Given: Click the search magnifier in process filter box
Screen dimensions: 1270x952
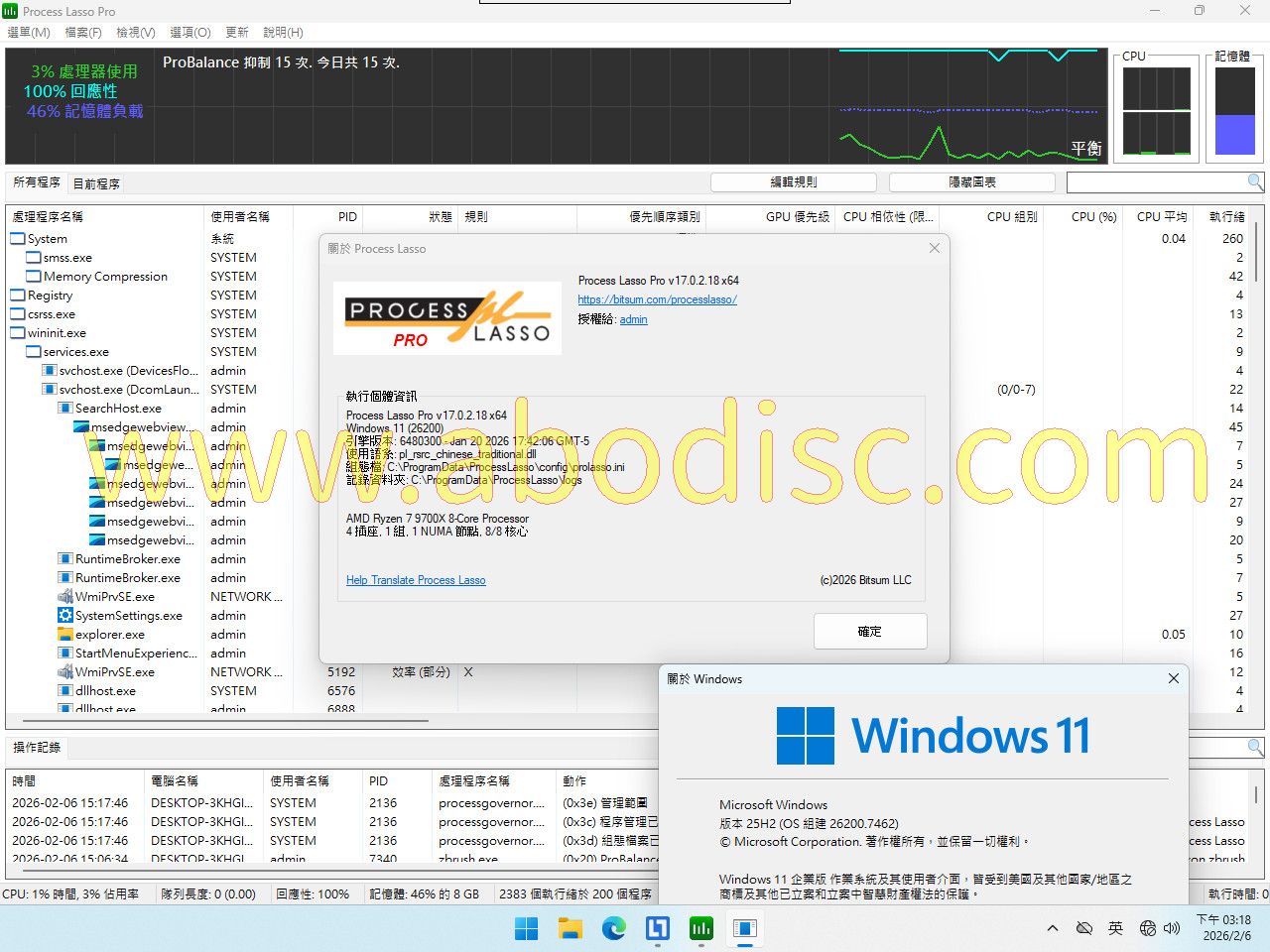Looking at the screenshot, I should click(x=1255, y=181).
